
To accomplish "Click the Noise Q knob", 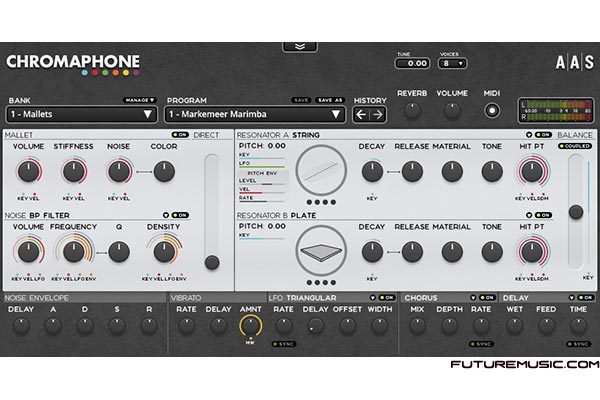I will click(119, 251).
